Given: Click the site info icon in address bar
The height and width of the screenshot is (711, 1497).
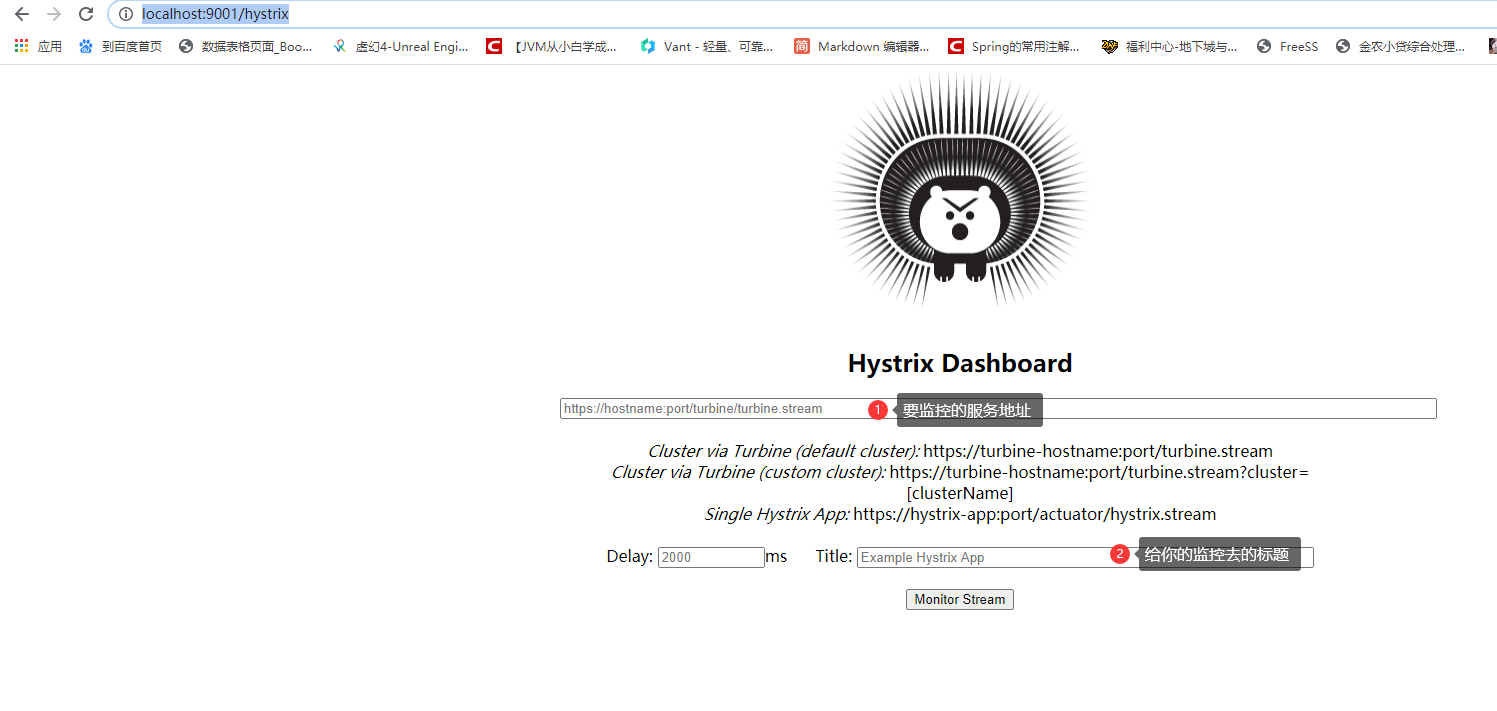Looking at the screenshot, I should tap(125, 14).
